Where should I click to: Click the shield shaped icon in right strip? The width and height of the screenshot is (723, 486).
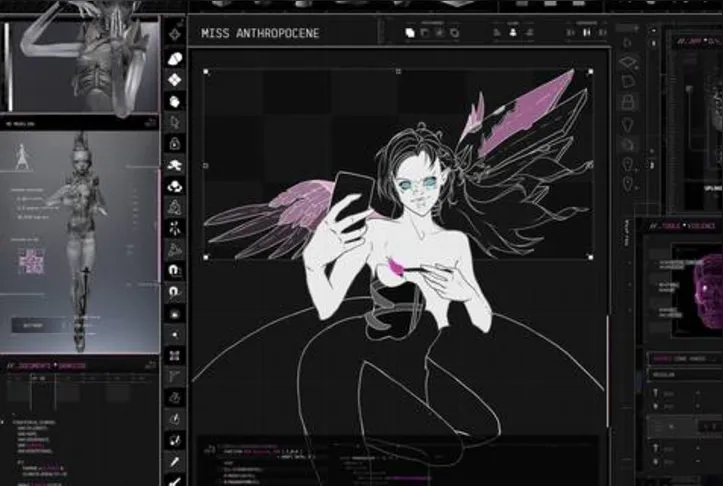[628, 125]
